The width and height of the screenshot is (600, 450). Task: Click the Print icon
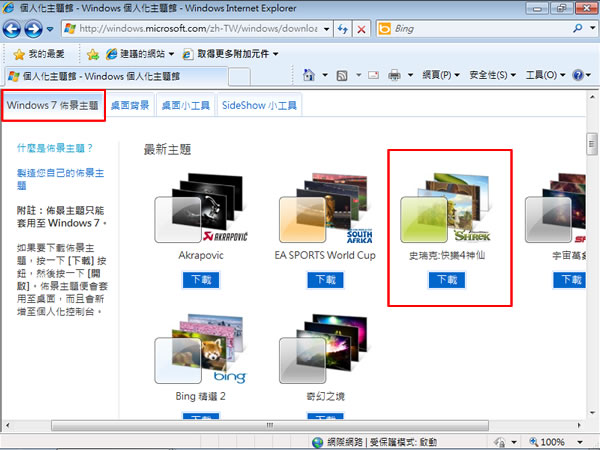pyautogui.click(x=394, y=75)
